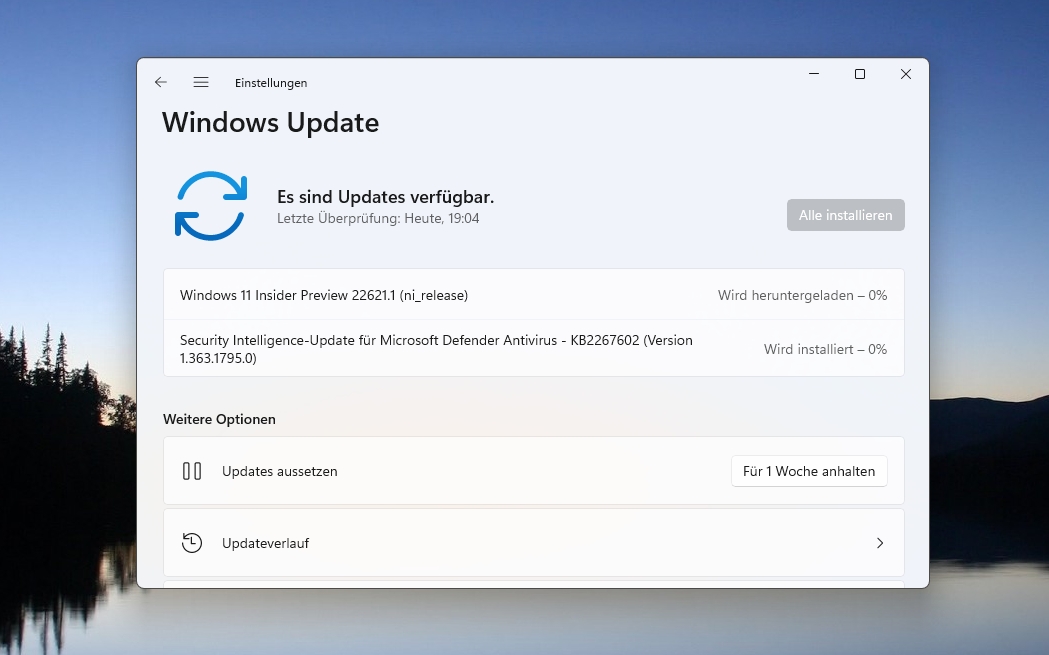Click the history clock icon beside Updateverlauf
Viewport: 1049px width, 655px height.
[192, 543]
